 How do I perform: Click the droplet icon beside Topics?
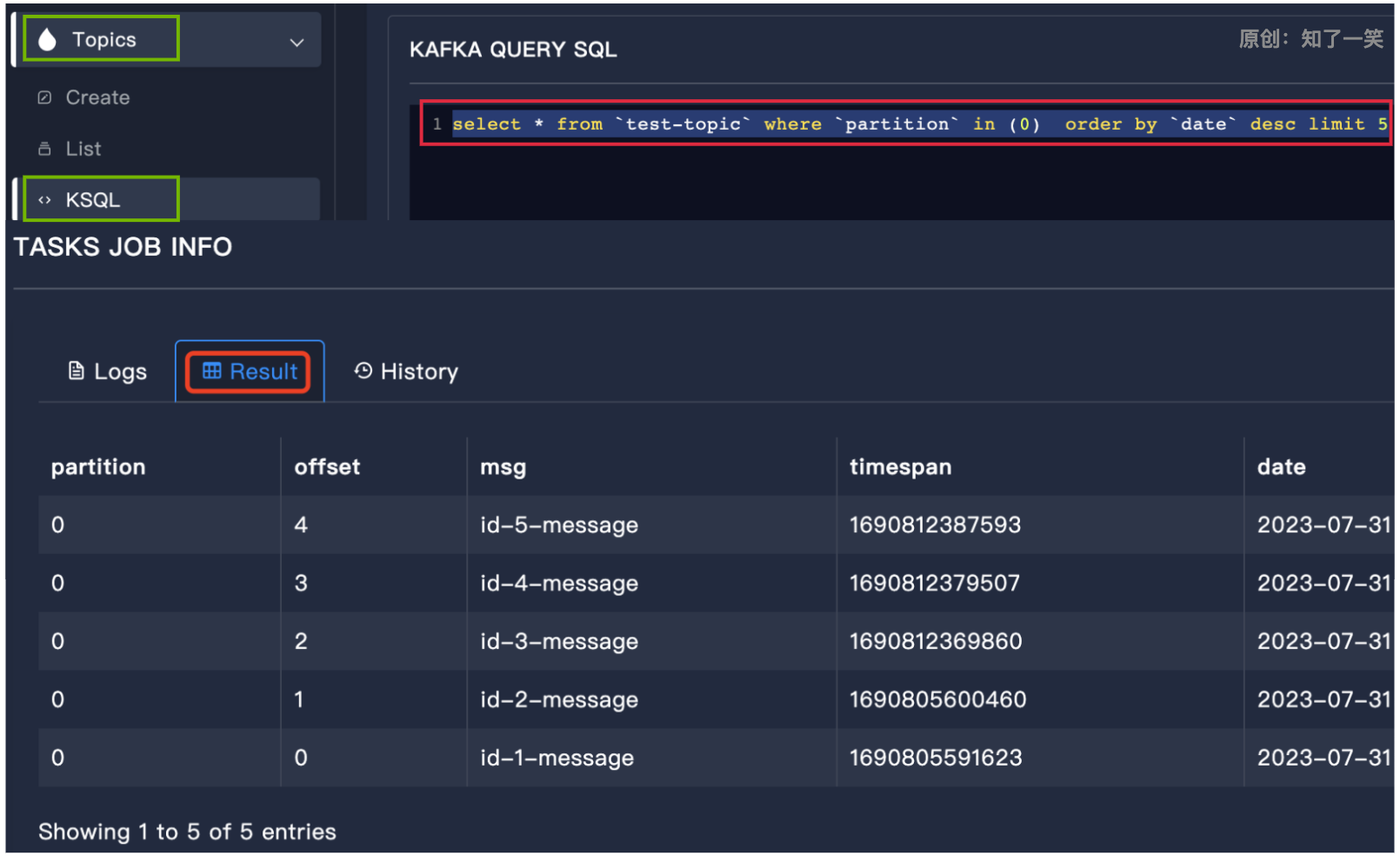pos(49,38)
